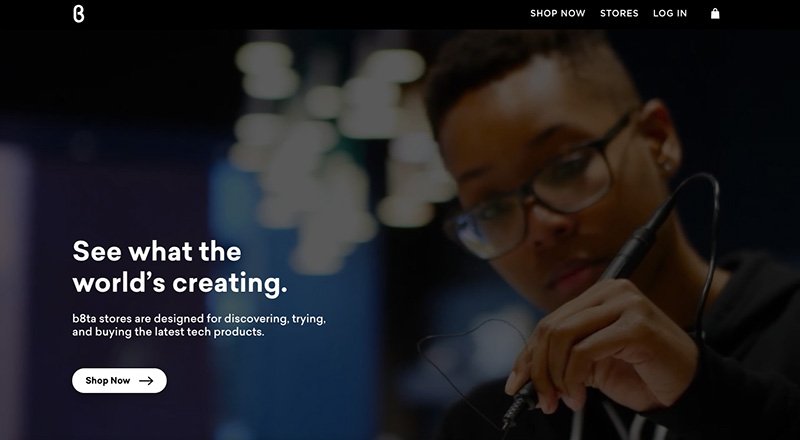
Task: Click the "b8ta stores are designed" description line
Action: click(199, 319)
